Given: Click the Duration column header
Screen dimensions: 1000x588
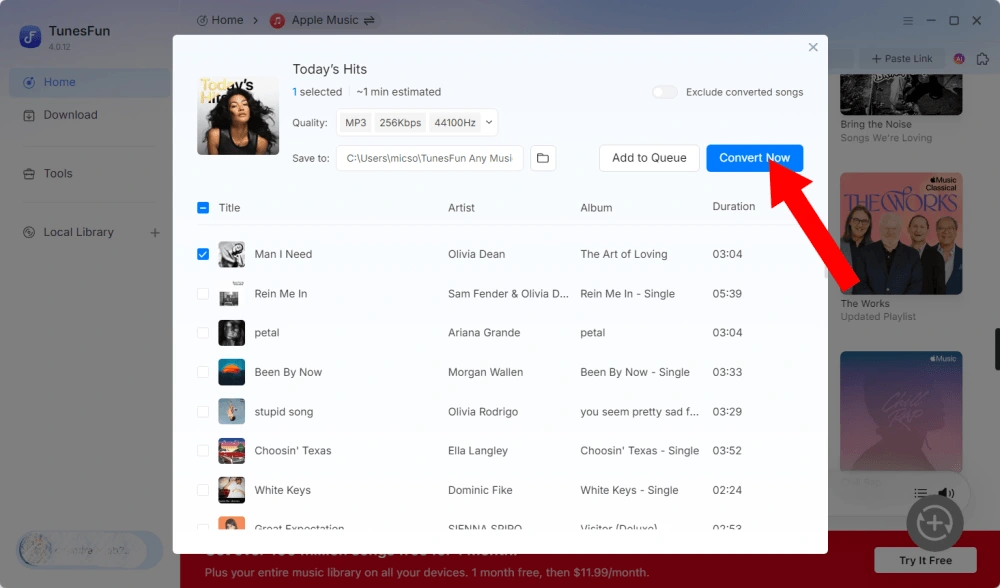Looking at the screenshot, I should coord(733,207).
